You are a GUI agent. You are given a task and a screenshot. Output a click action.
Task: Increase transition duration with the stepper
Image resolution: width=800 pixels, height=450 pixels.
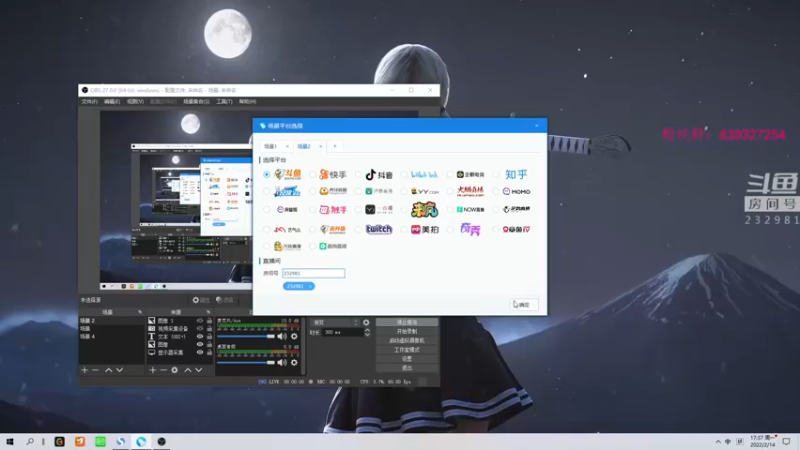(367, 330)
